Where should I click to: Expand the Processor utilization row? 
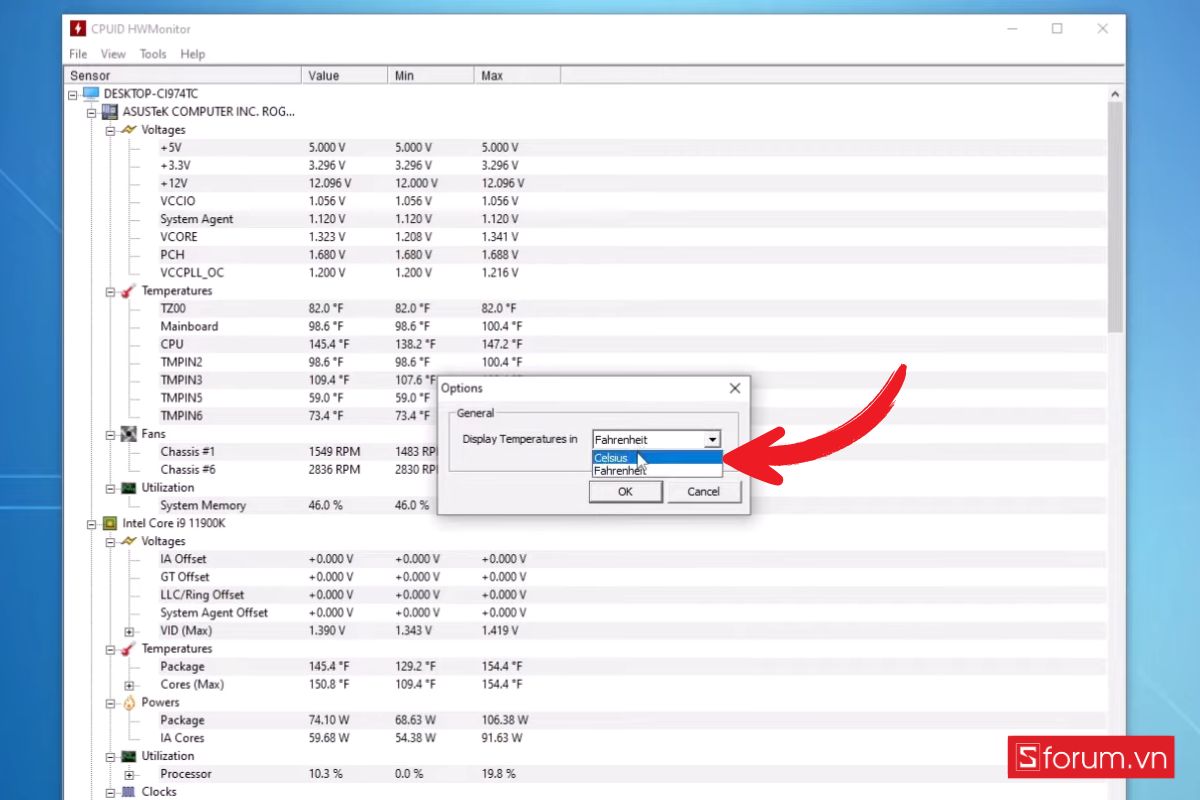[129, 774]
